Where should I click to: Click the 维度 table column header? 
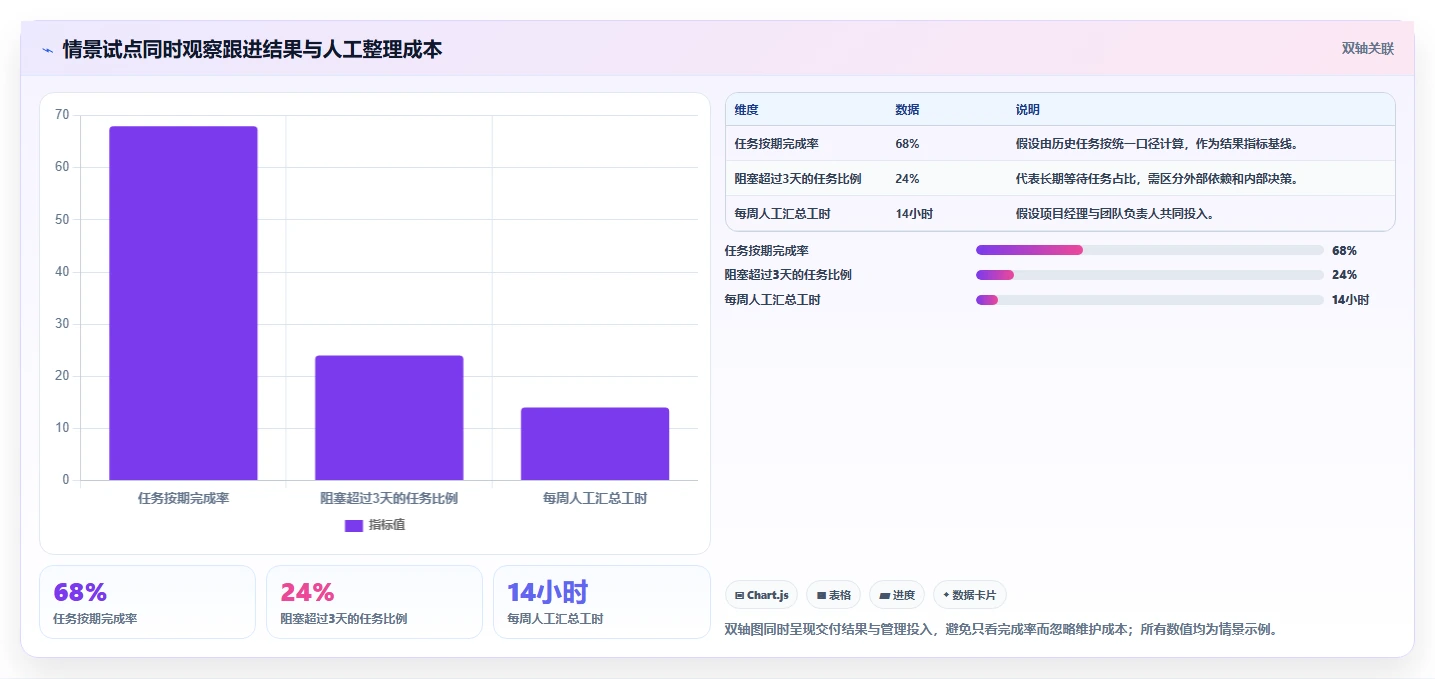746,110
